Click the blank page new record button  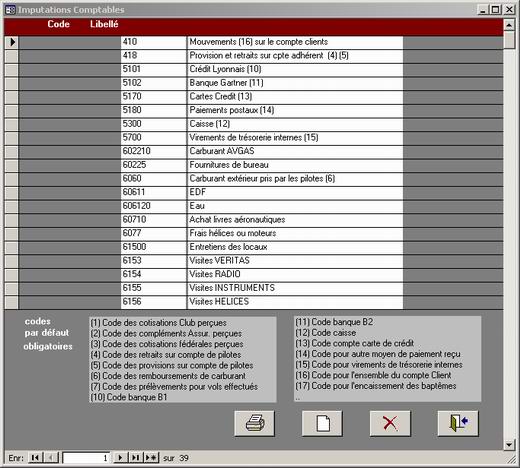click(322, 423)
